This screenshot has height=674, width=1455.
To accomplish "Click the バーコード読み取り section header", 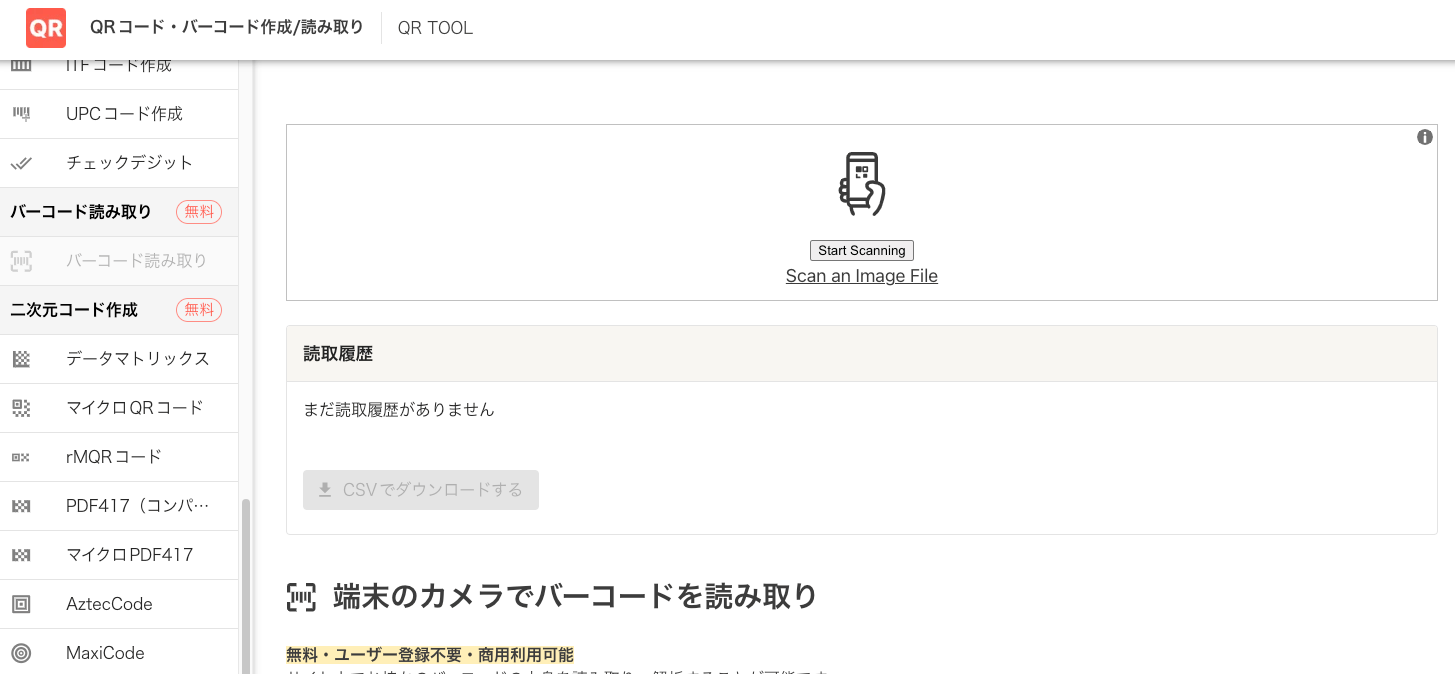I will point(80,211).
